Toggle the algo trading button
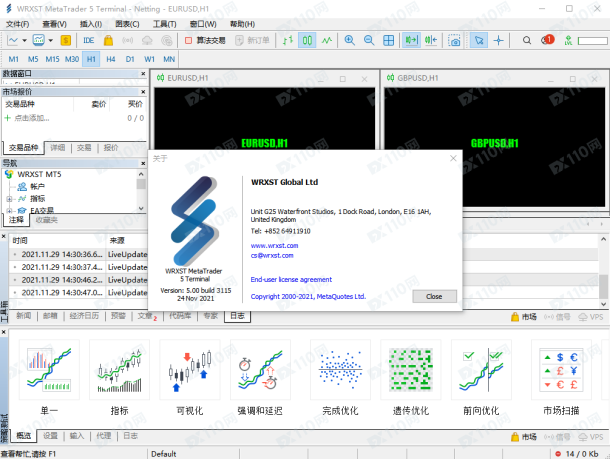The height and width of the screenshot is (459, 610). tap(205, 40)
